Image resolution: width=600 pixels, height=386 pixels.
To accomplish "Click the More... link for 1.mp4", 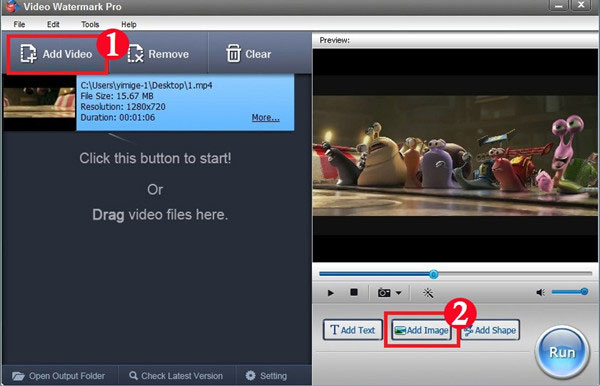I will click(265, 117).
